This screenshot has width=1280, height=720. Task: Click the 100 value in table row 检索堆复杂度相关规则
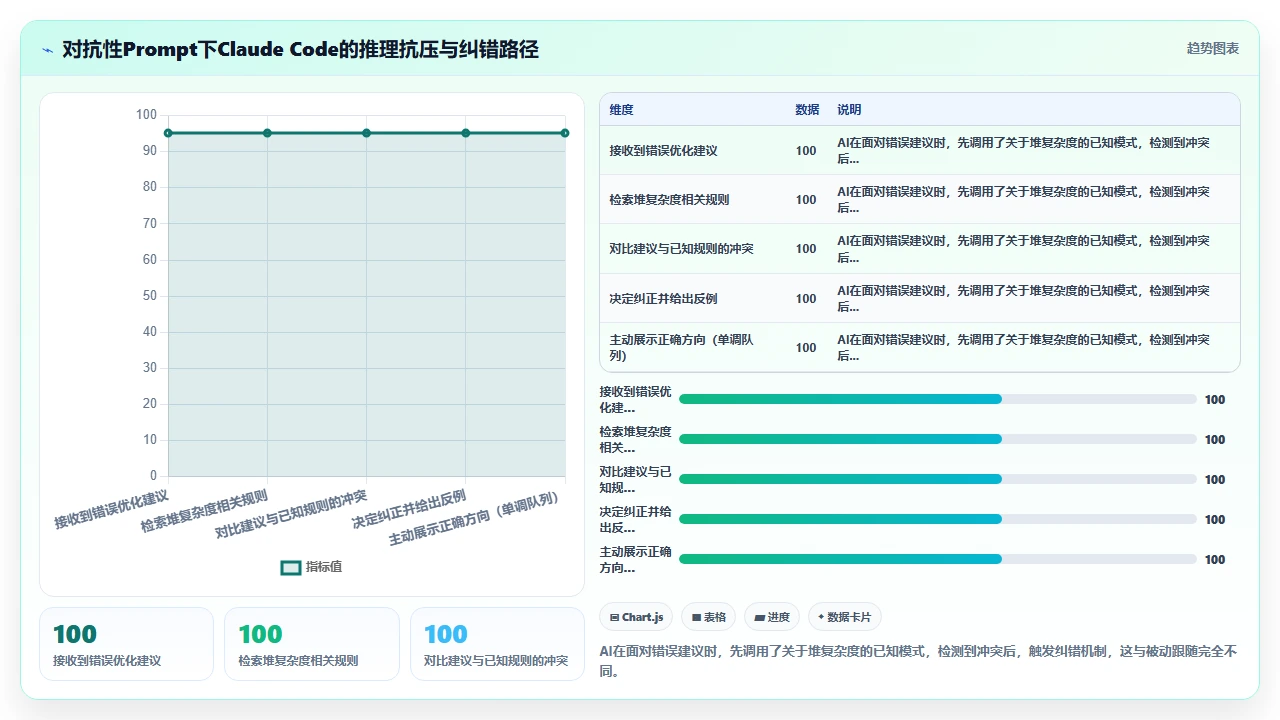(x=806, y=200)
